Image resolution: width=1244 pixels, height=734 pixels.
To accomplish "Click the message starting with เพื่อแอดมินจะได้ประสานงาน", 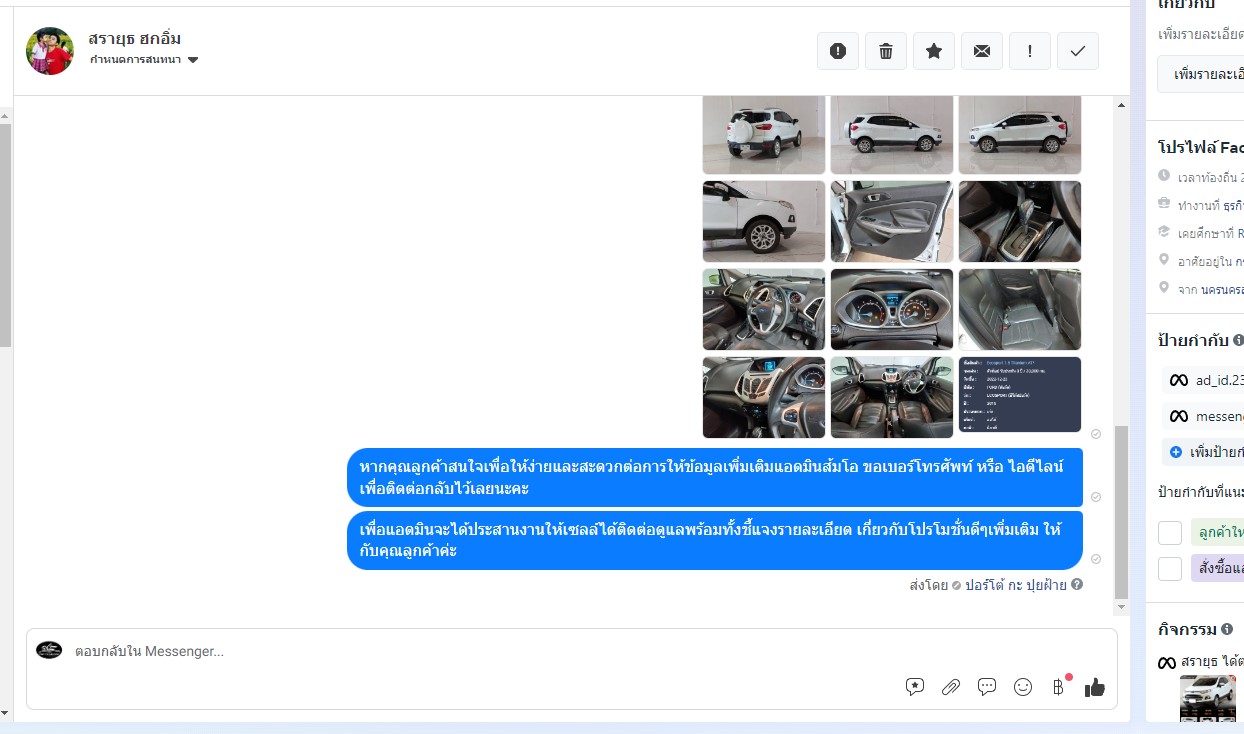I will (x=715, y=540).
